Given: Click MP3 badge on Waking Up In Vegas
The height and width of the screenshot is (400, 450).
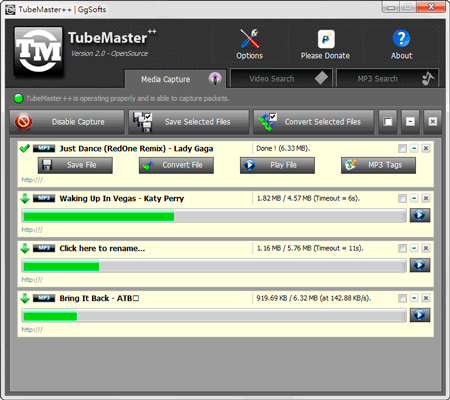Looking at the screenshot, I should 44,198.
